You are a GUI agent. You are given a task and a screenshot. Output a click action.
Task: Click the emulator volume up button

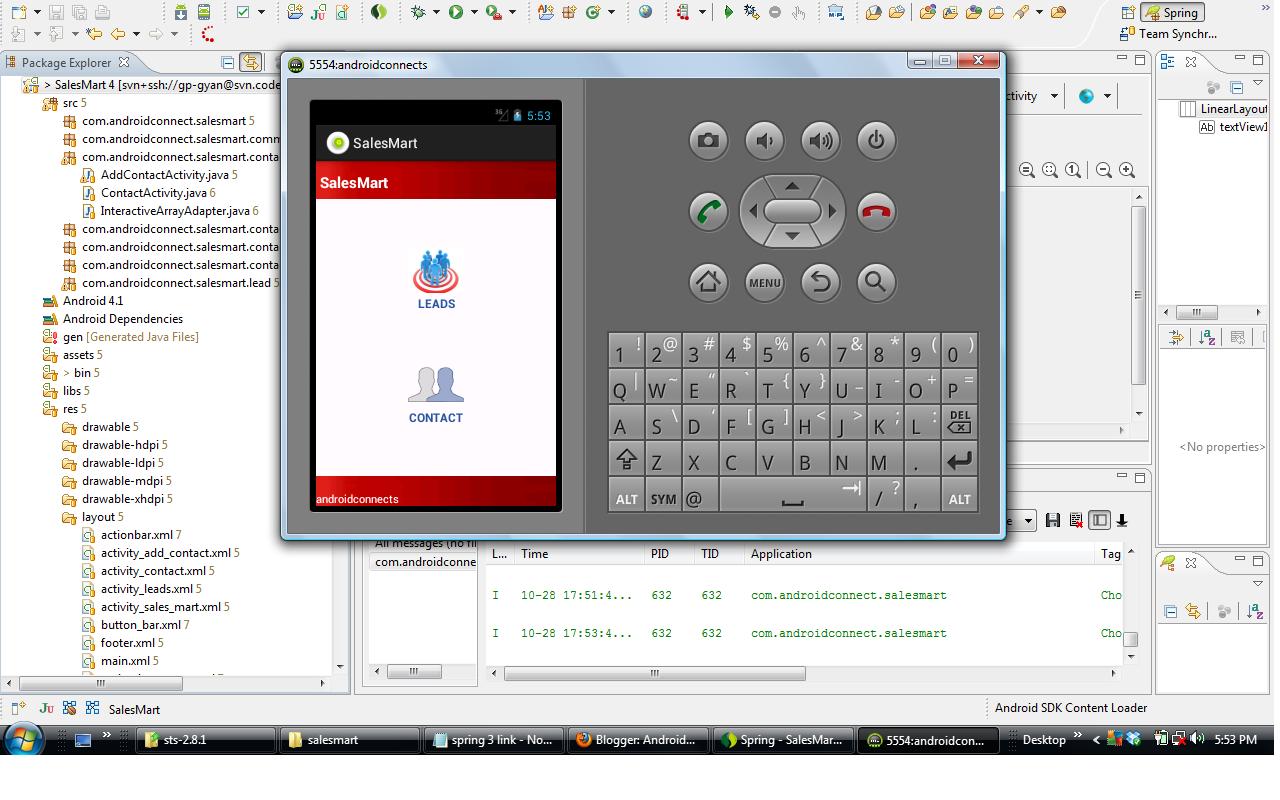tap(820, 141)
